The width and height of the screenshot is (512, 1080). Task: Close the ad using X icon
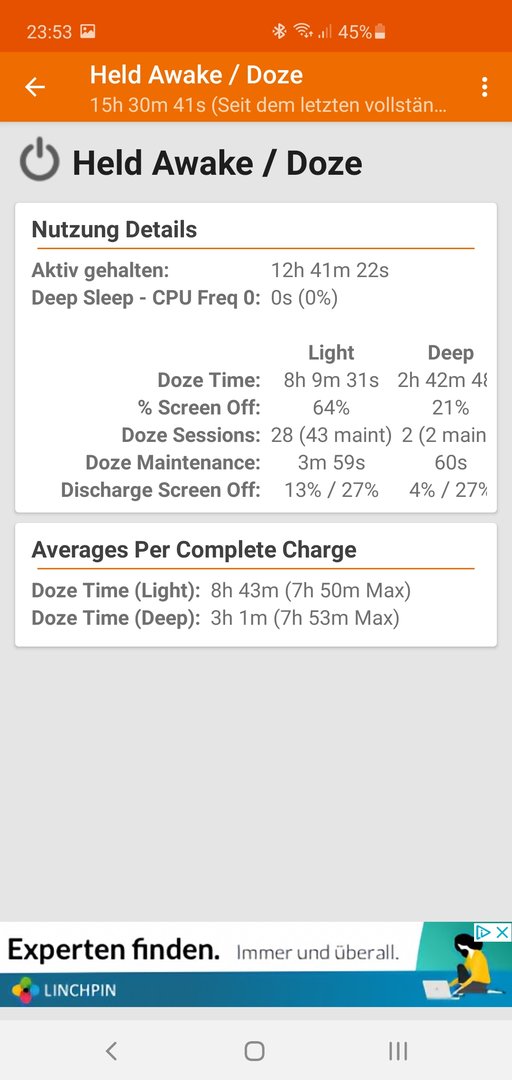click(503, 932)
